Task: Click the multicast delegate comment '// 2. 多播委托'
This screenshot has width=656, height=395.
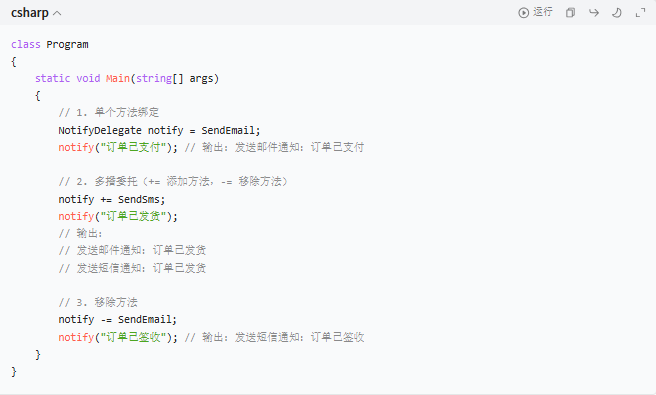Action: coord(98,182)
